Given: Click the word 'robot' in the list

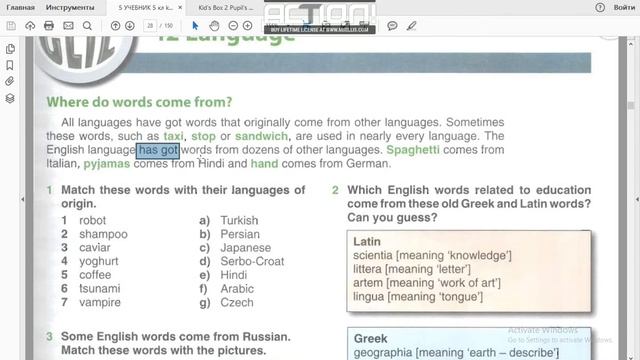Looking at the screenshot, I should pyautogui.click(x=92, y=220).
